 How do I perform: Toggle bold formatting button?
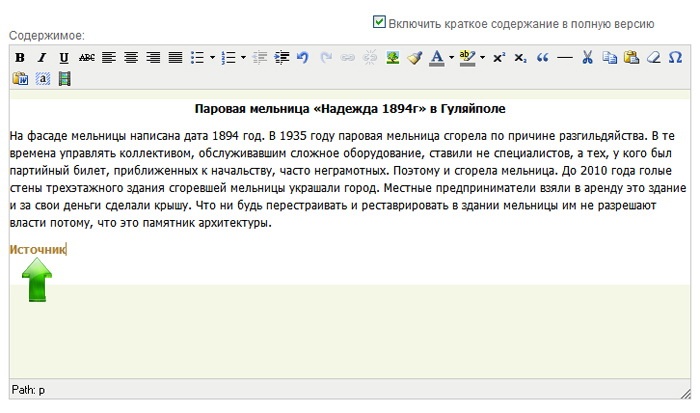20,58
